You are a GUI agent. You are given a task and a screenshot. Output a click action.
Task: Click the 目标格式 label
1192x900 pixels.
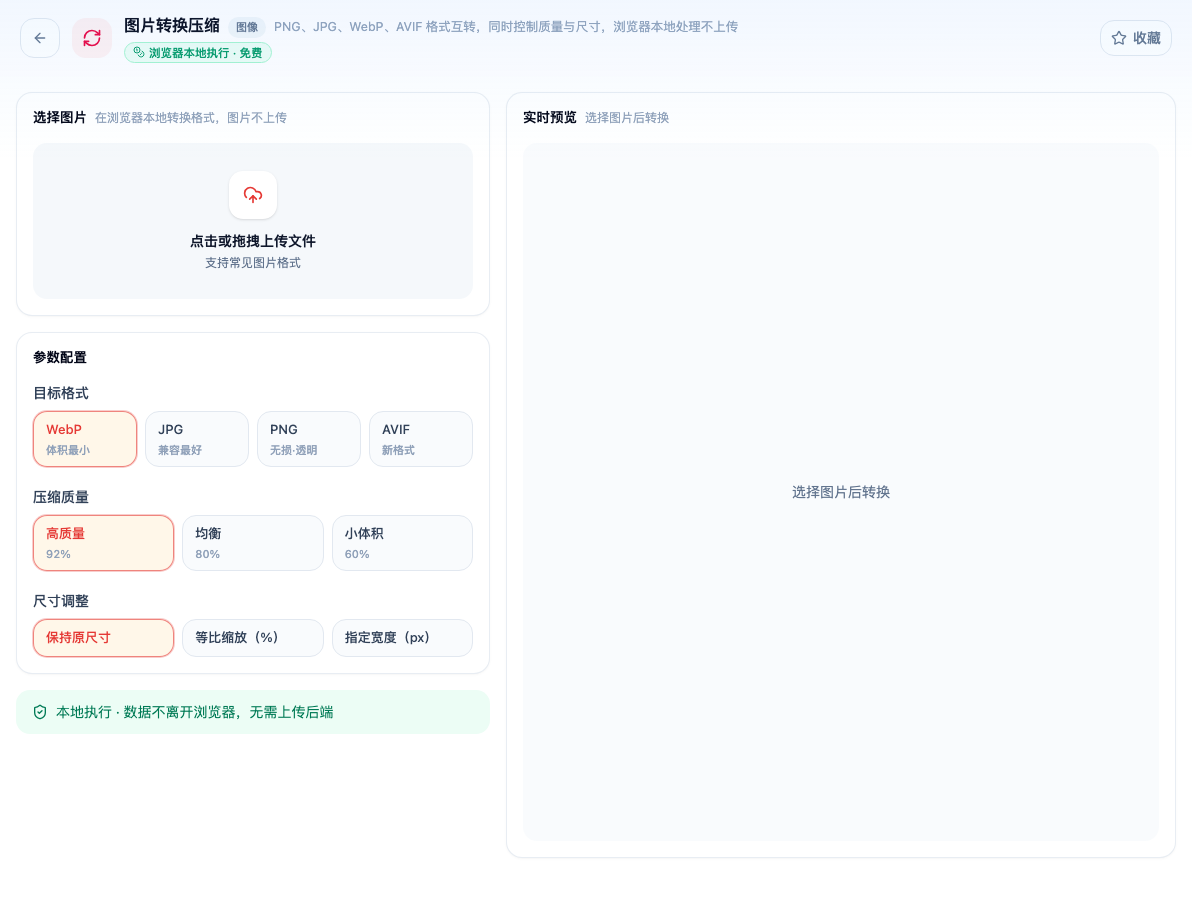tap(61, 393)
